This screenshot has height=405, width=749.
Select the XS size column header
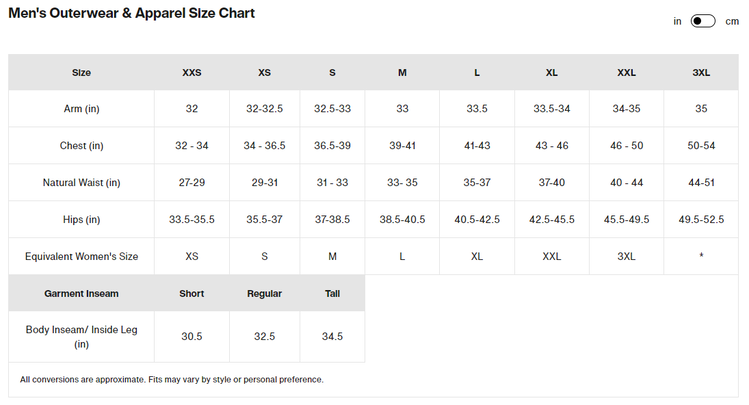point(264,72)
